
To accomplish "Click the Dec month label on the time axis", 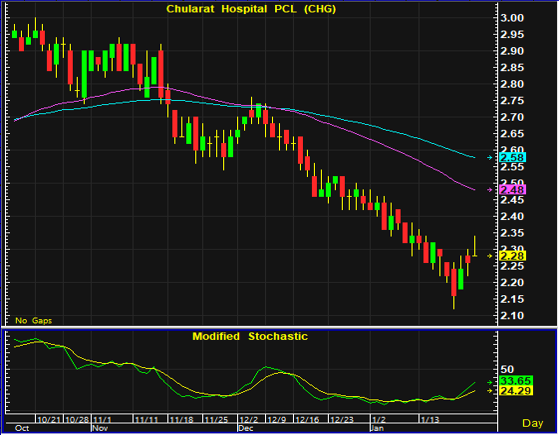I will pos(246,428).
